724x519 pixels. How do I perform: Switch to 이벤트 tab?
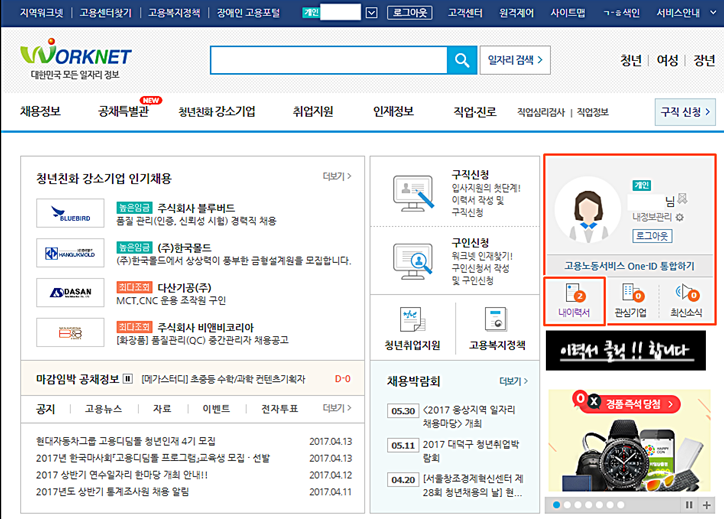pyautogui.click(x=216, y=409)
